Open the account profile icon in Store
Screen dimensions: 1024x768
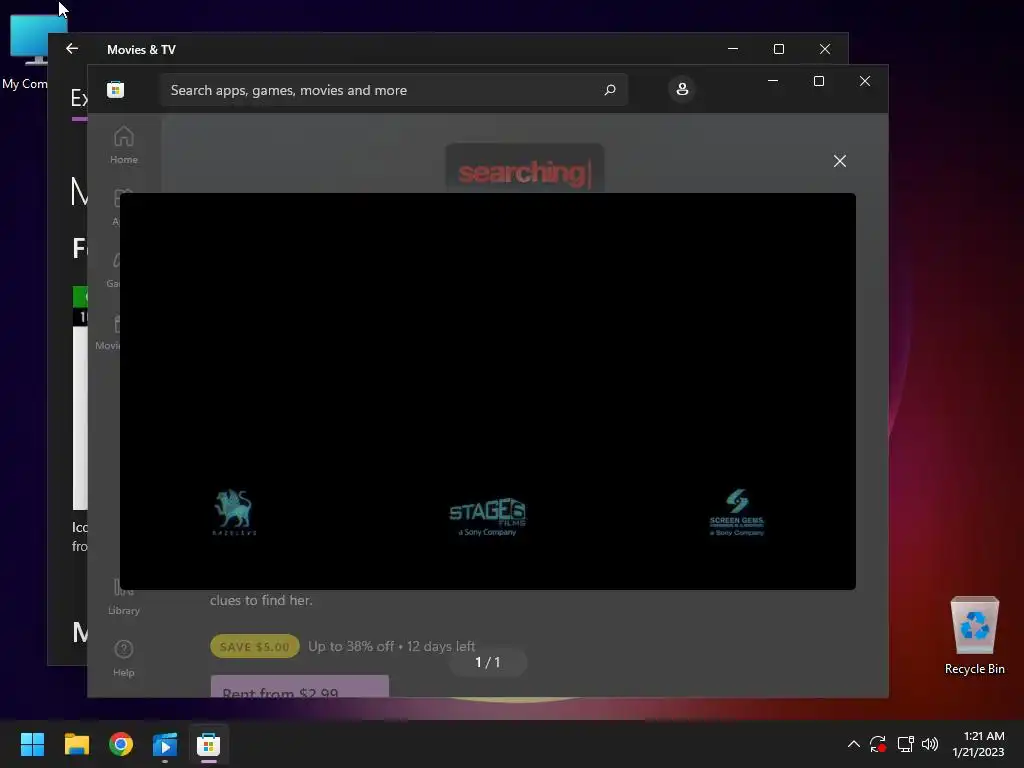[682, 89]
